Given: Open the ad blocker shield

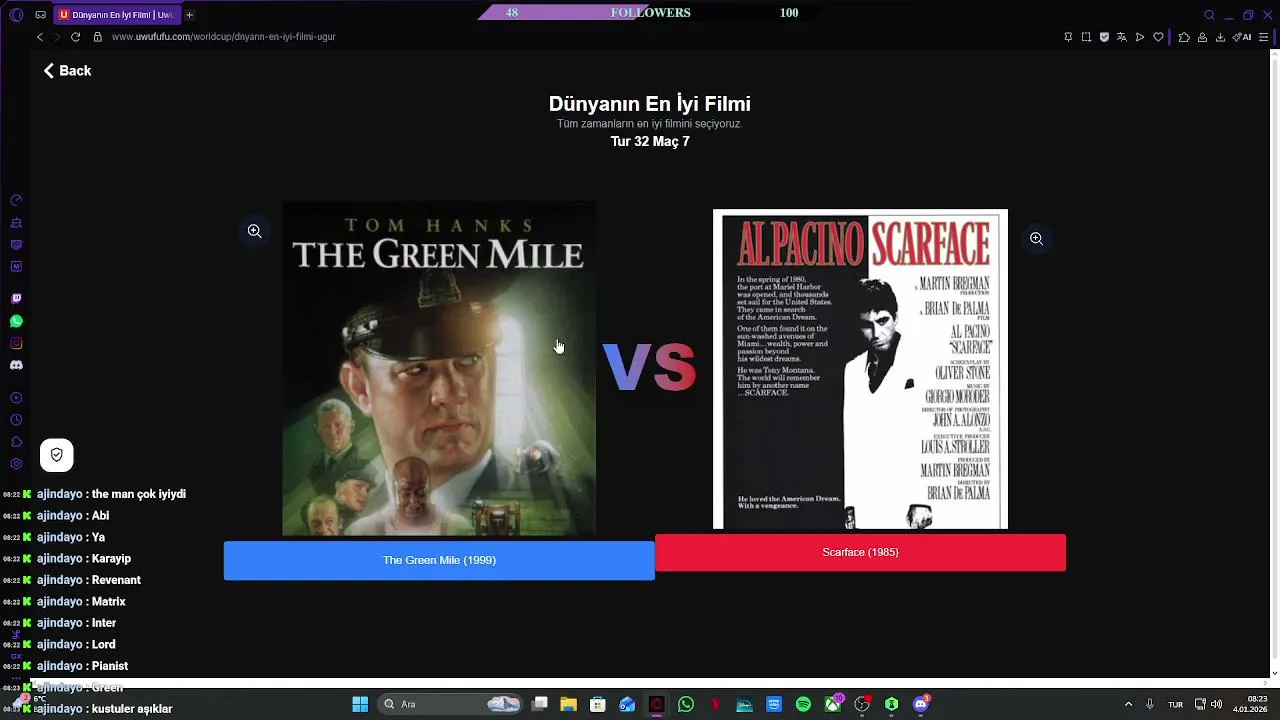Looking at the screenshot, I should click(x=1104, y=37).
